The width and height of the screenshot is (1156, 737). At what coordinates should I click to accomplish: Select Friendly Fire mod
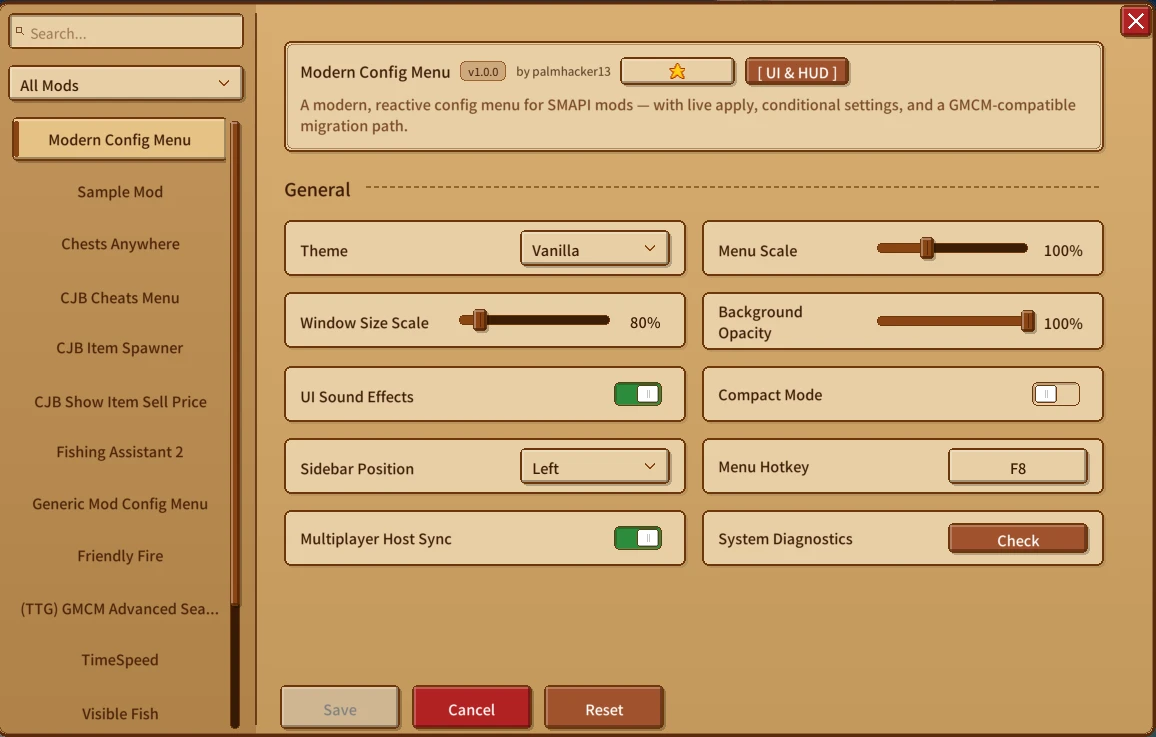[x=120, y=556]
